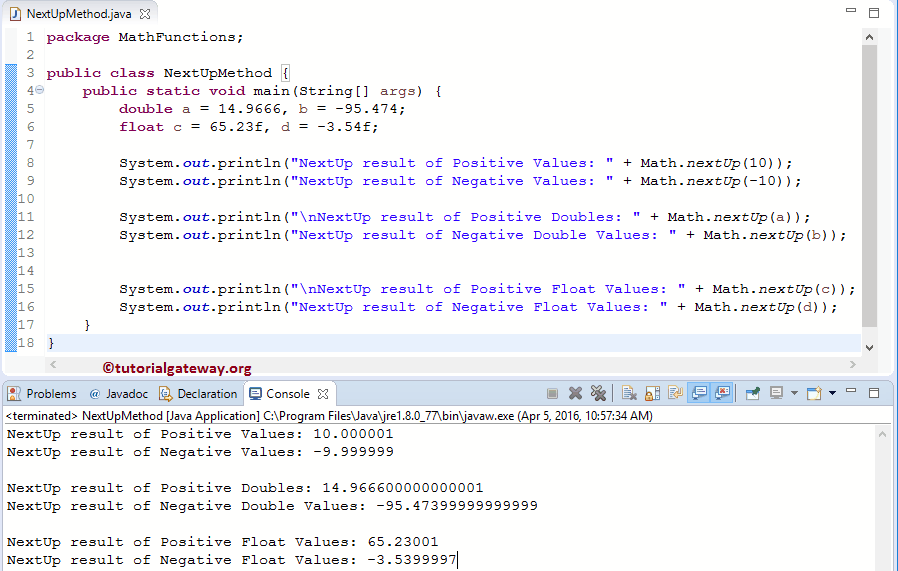The image size is (898, 571).
Task: Click line number 1 in the gutter
Action: [30, 37]
